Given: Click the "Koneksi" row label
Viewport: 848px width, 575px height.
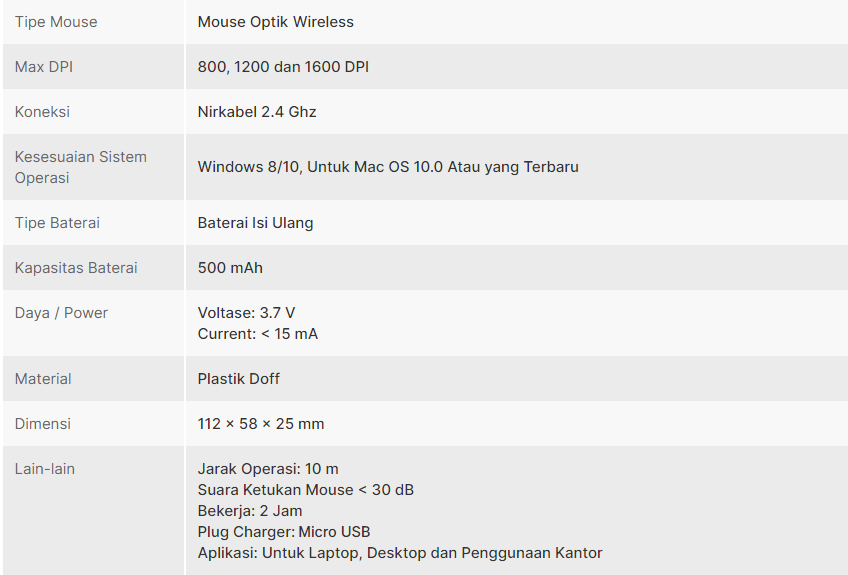Looking at the screenshot, I should (x=42, y=112).
